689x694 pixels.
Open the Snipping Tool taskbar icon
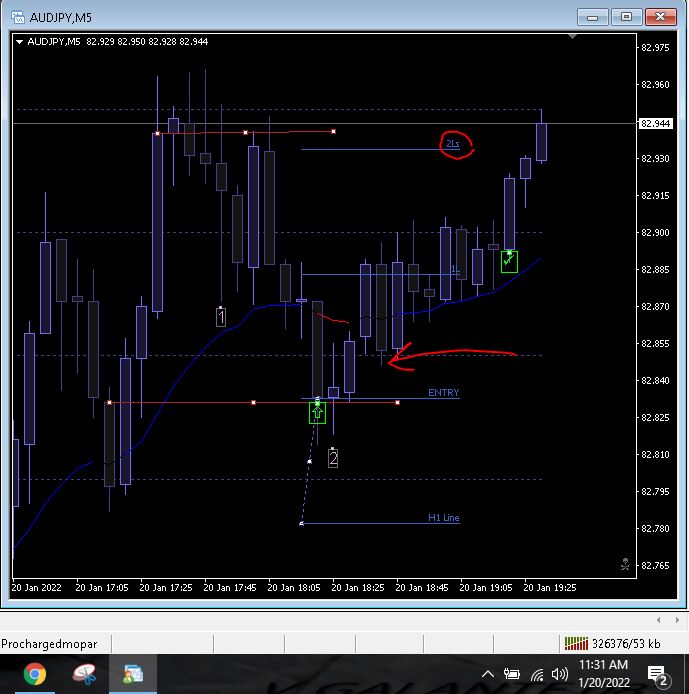[84, 674]
